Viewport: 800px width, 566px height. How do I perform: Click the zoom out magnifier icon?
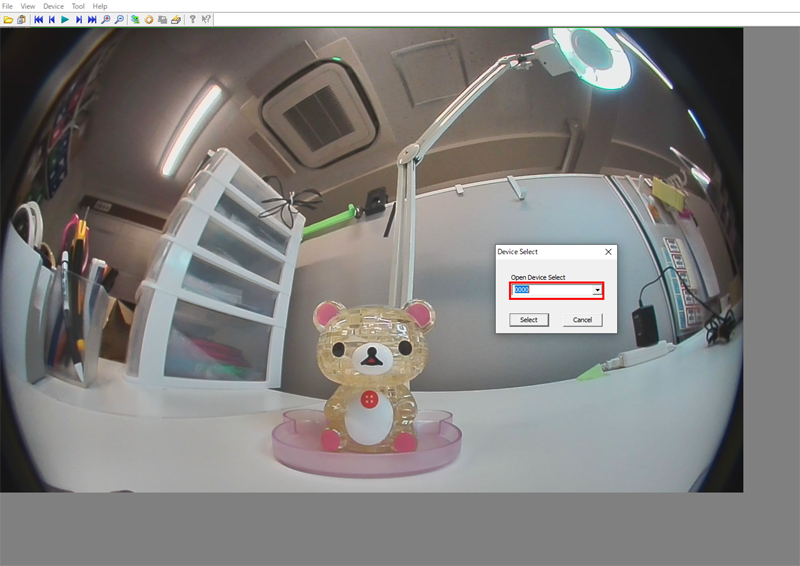[120, 19]
